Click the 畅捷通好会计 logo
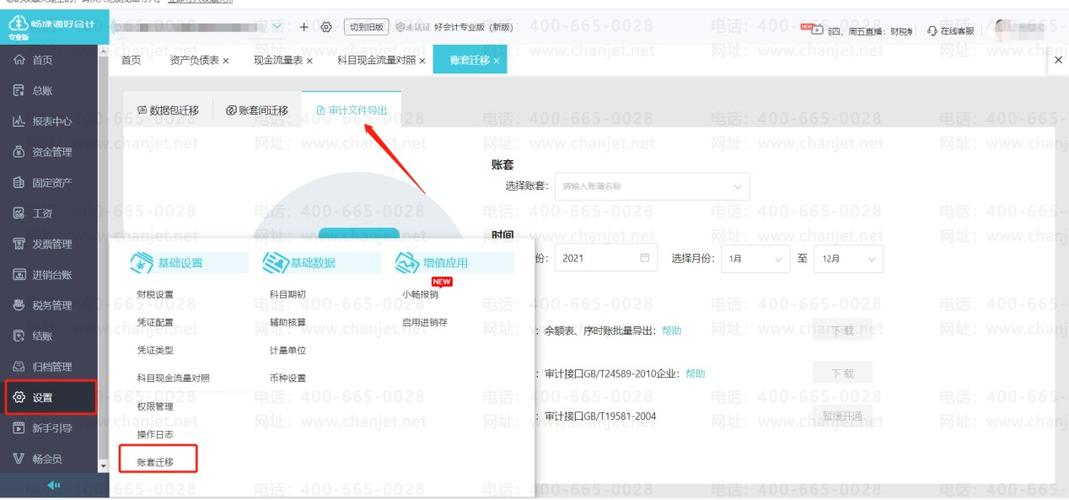The width and height of the screenshot is (1069, 500). (52, 28)
